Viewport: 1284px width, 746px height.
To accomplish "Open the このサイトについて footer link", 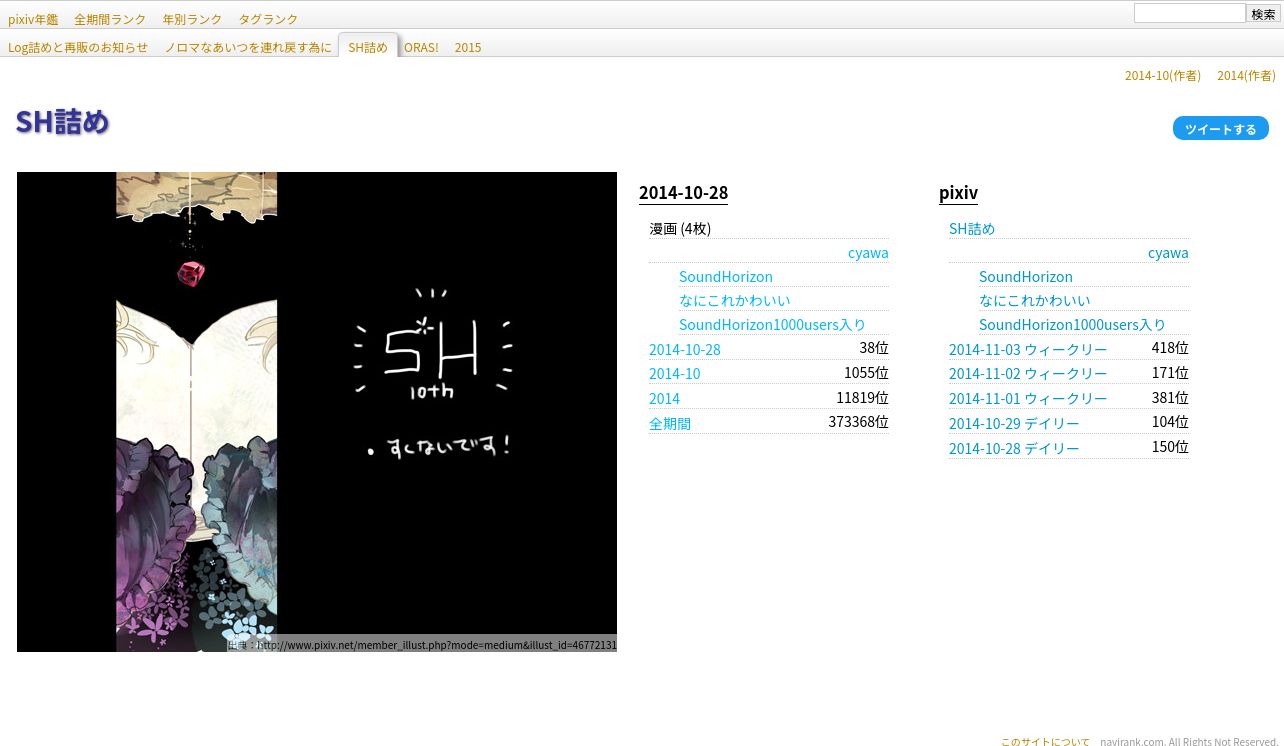I will click(1045, 741).
